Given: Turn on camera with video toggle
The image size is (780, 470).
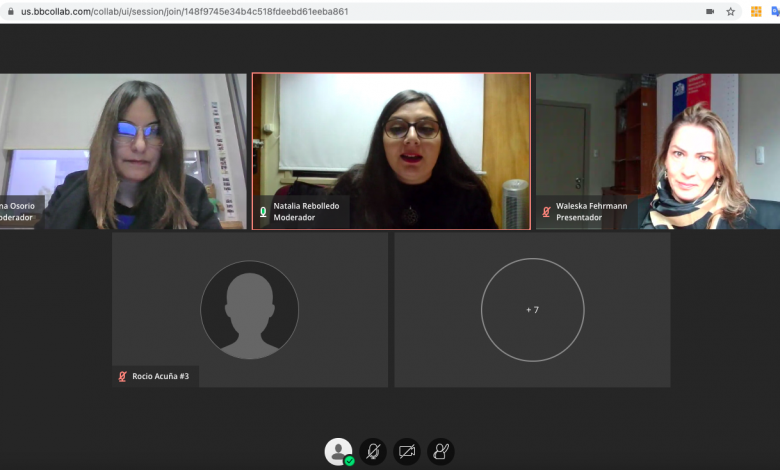Looking at the screenshot, I should click(407, 452).
